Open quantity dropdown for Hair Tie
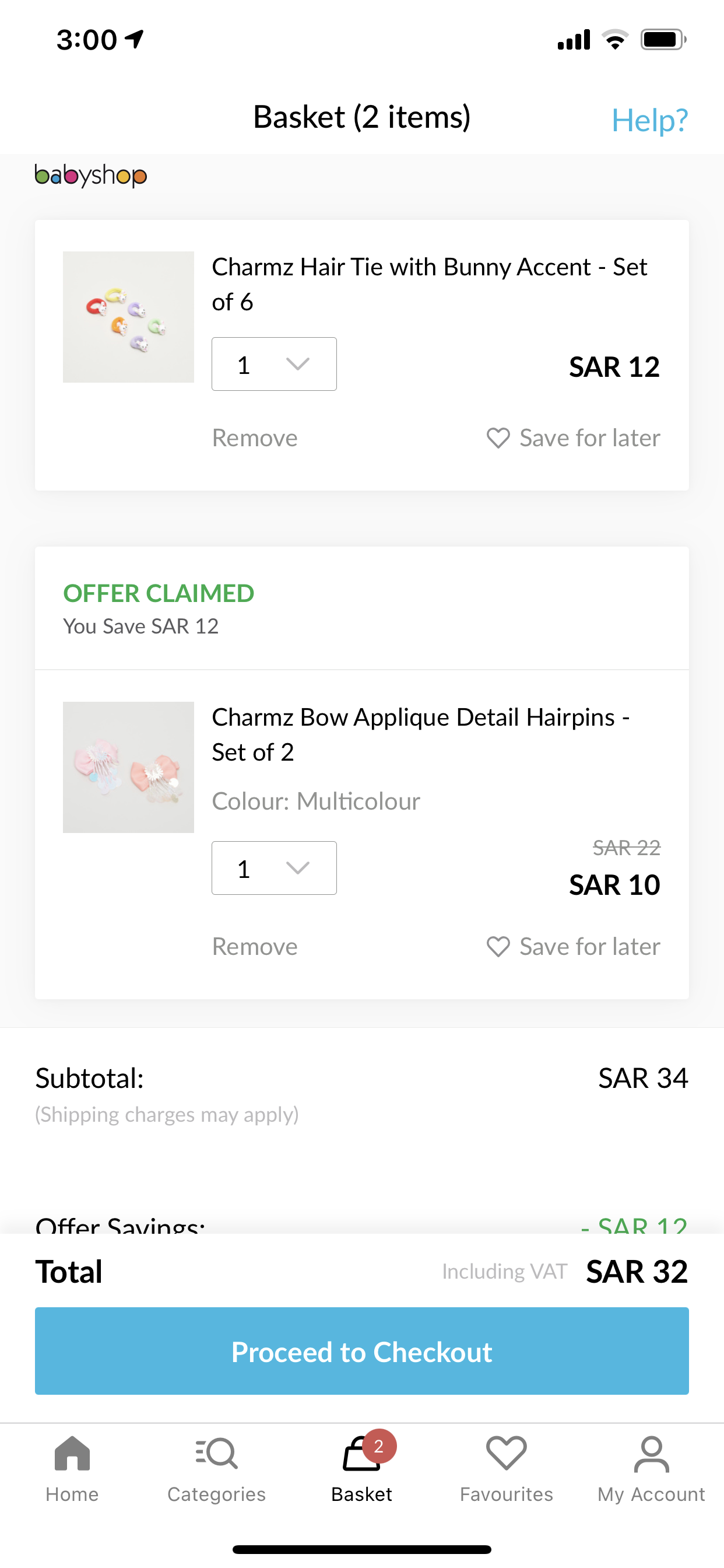 coord(274,364)
